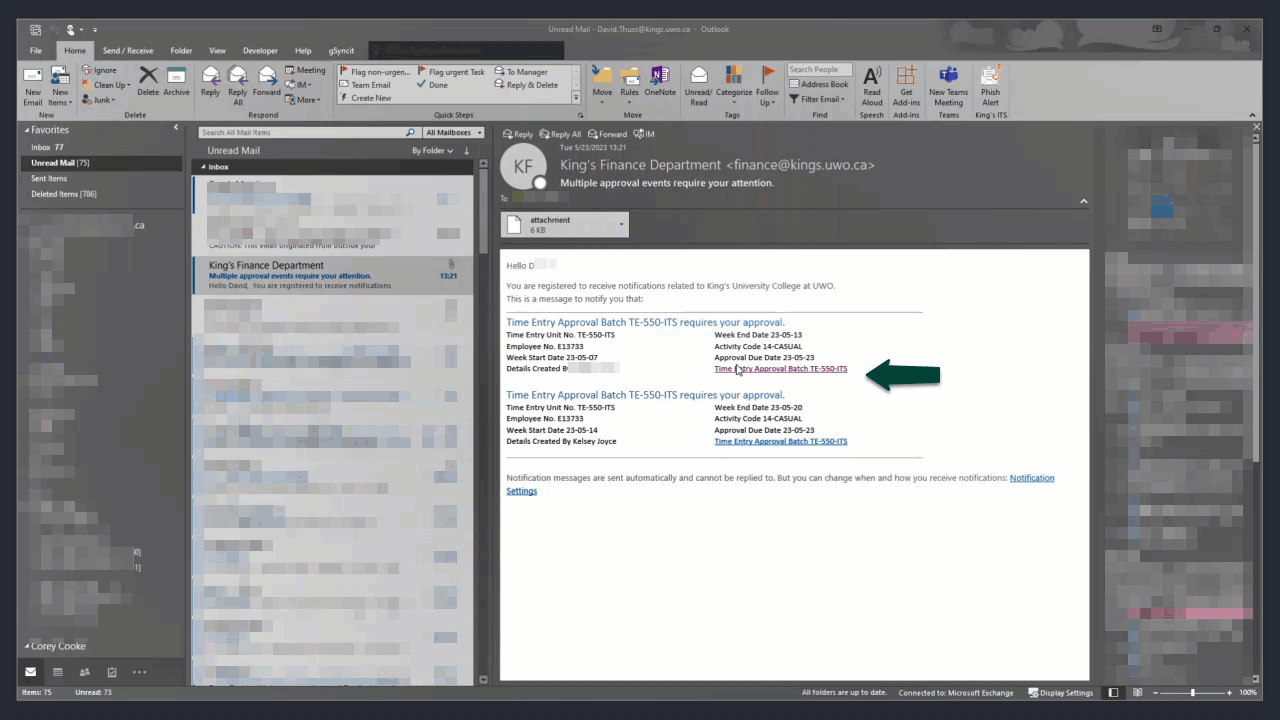Click the Search People field
Image resolution: width=1280 pixels, height=720 pixels.
pos(820,70)
